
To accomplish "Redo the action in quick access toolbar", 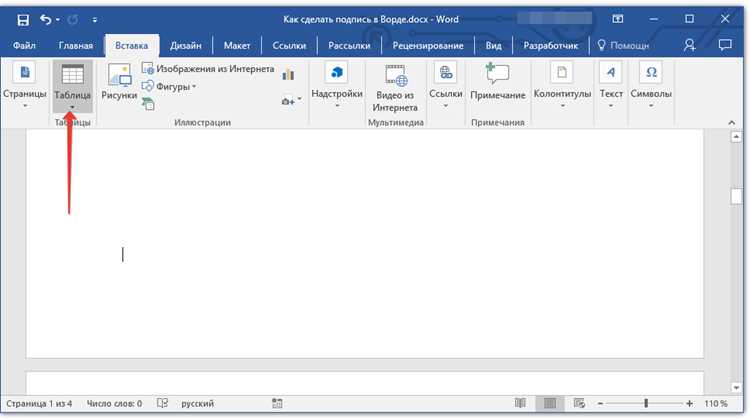I will coord(73,20).
